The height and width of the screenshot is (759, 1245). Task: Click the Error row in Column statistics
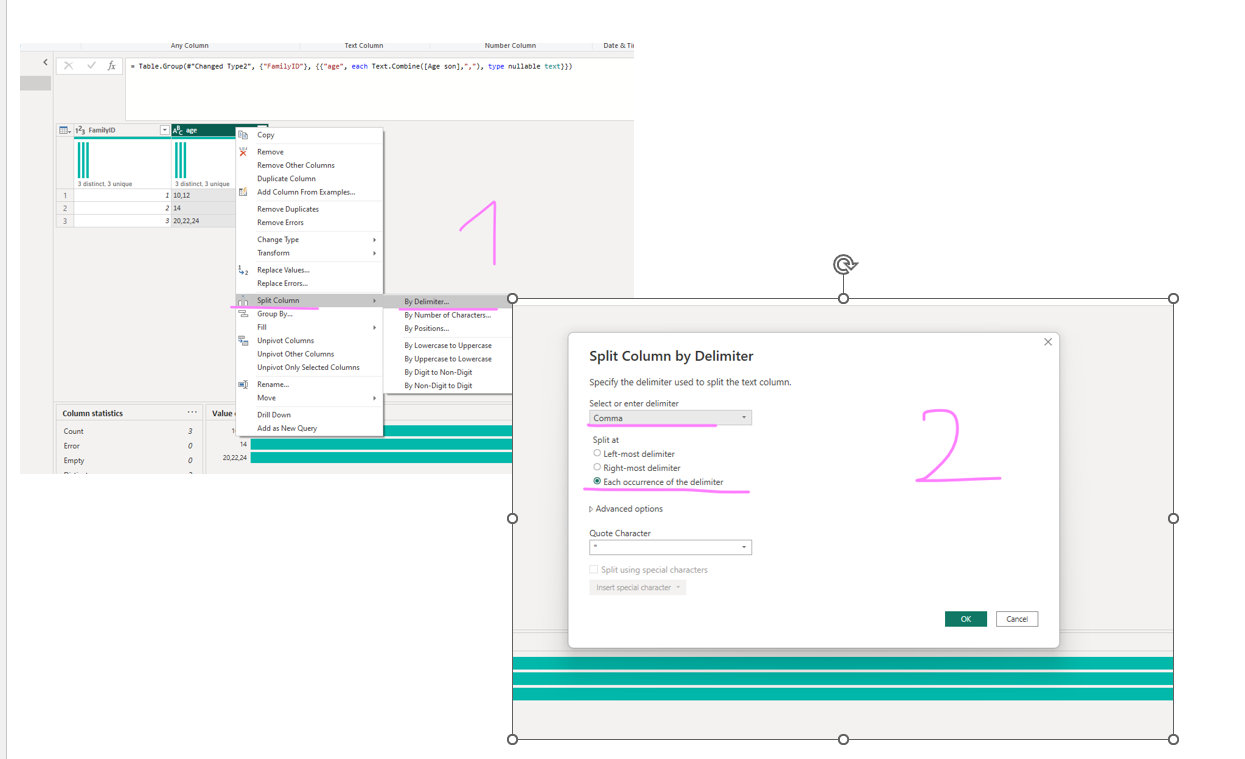tap(128, 446)
